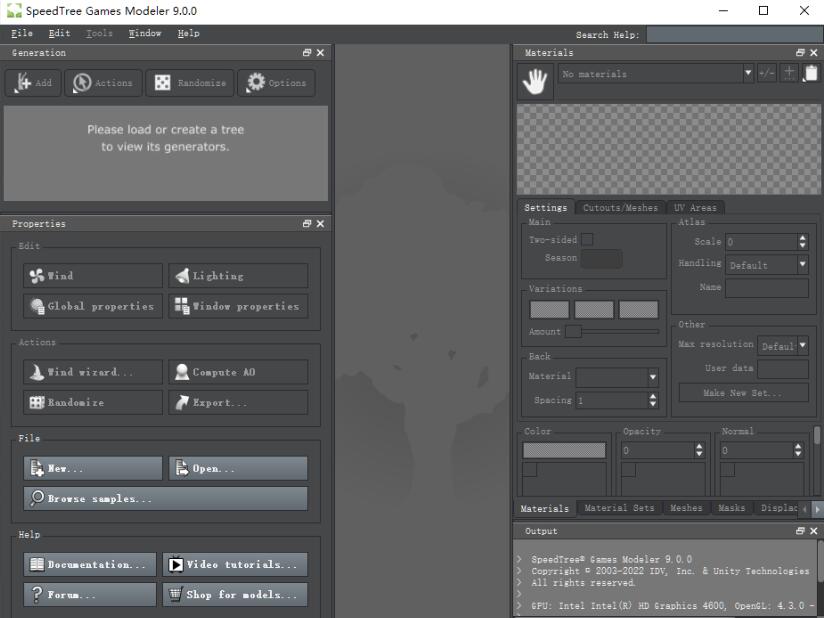The width and height of the screenshot is (824, 618).
Task: Toggle the checkbox under Color swatch
Action: coord(529,469)
